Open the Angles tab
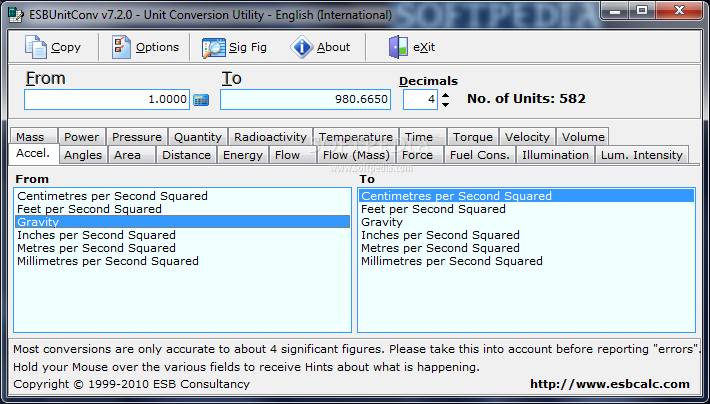Screen dimensions: 710x404 [x=83, y=155]
